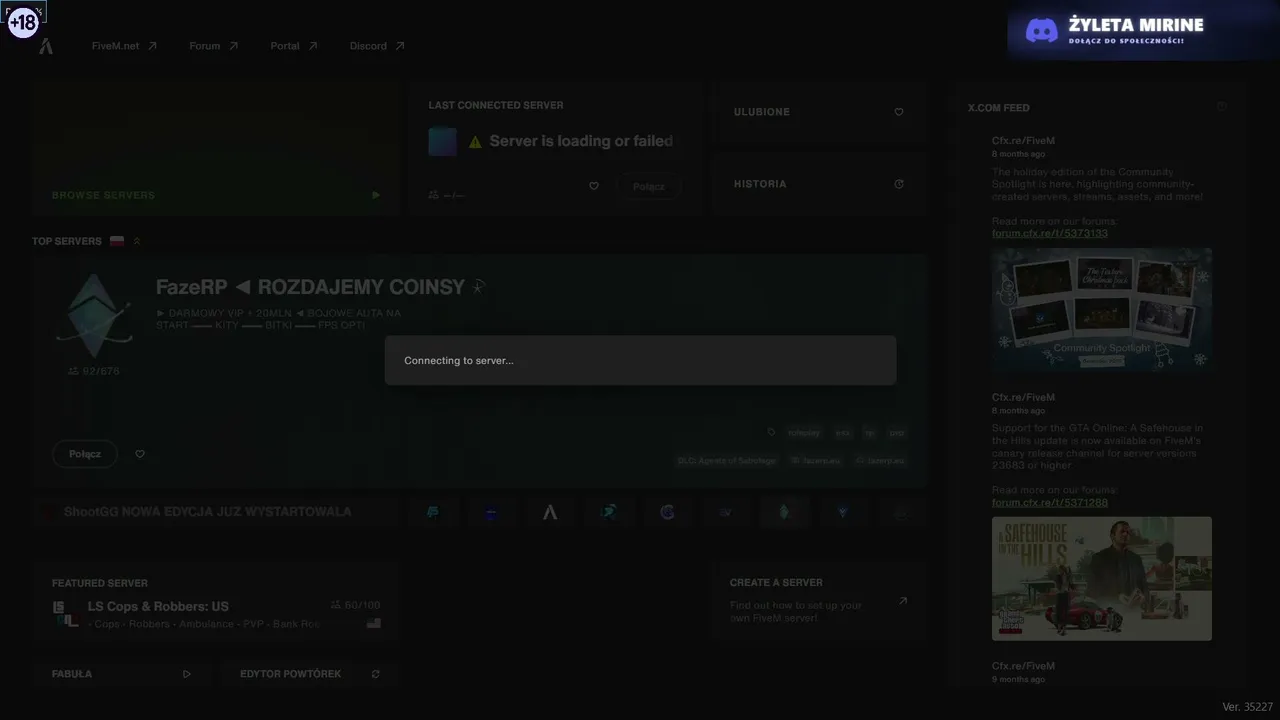Image resolution: width=1280 pixels, height=720 pixels.
Task: Open the forum.cfx.re/t/5373133 link
Action: coord(1050,233)
